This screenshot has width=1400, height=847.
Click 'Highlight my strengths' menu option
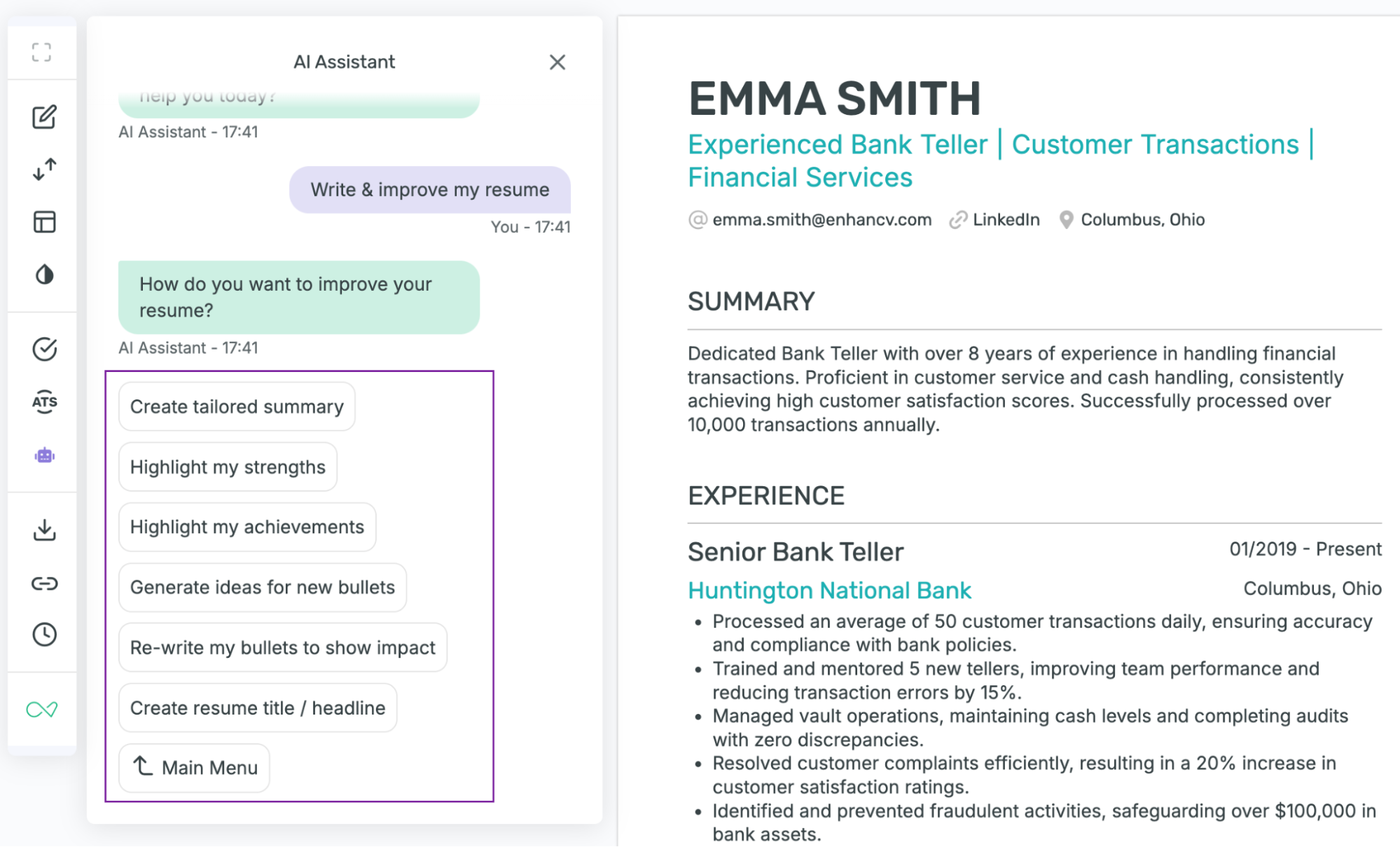pyautogui.click(x=228, y=466)
